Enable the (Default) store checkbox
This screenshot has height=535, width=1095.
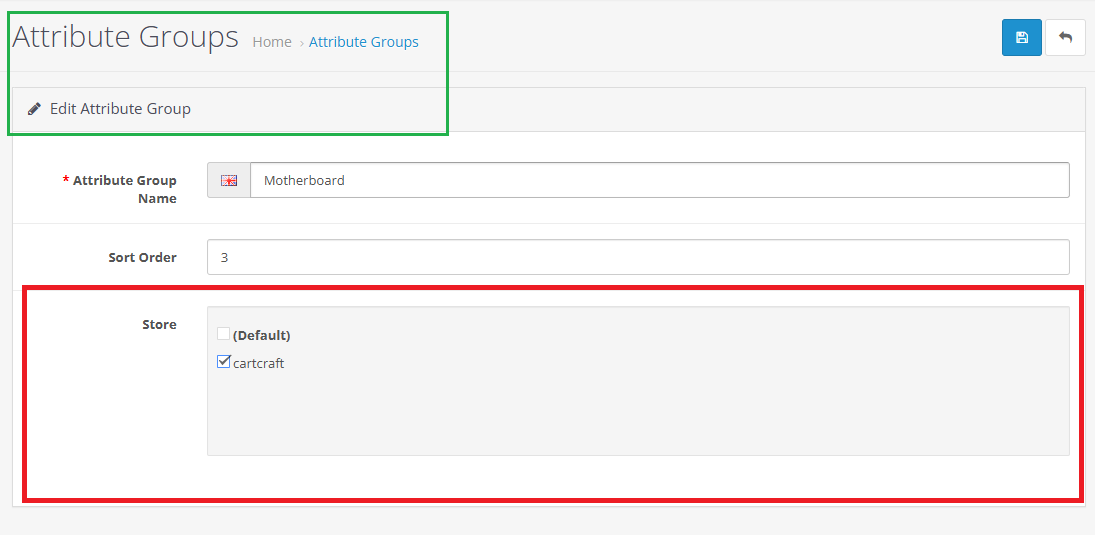[x=224, y=334]
